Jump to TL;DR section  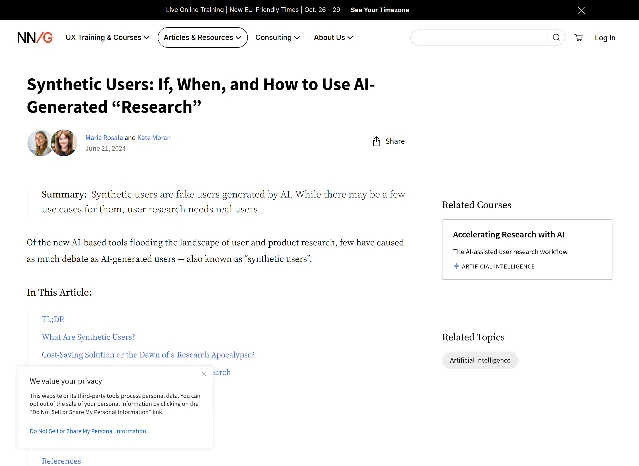click(53, 319)
